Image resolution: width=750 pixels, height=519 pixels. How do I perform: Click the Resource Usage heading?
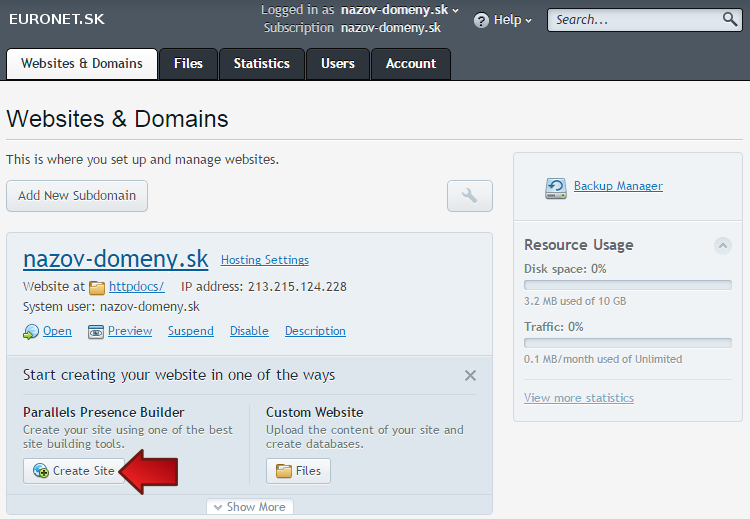(579, 245)
